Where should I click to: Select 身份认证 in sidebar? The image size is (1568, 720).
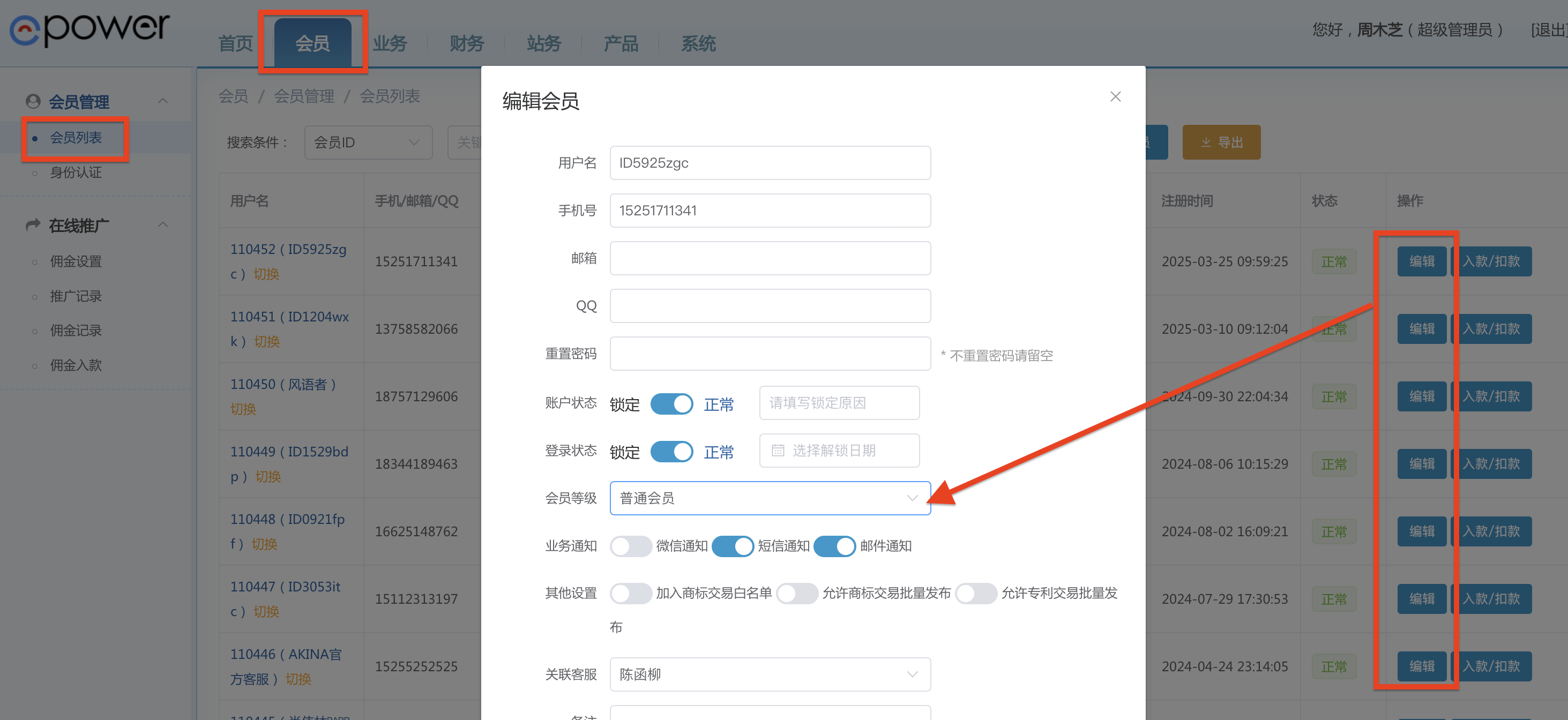(x=76, y=172)
